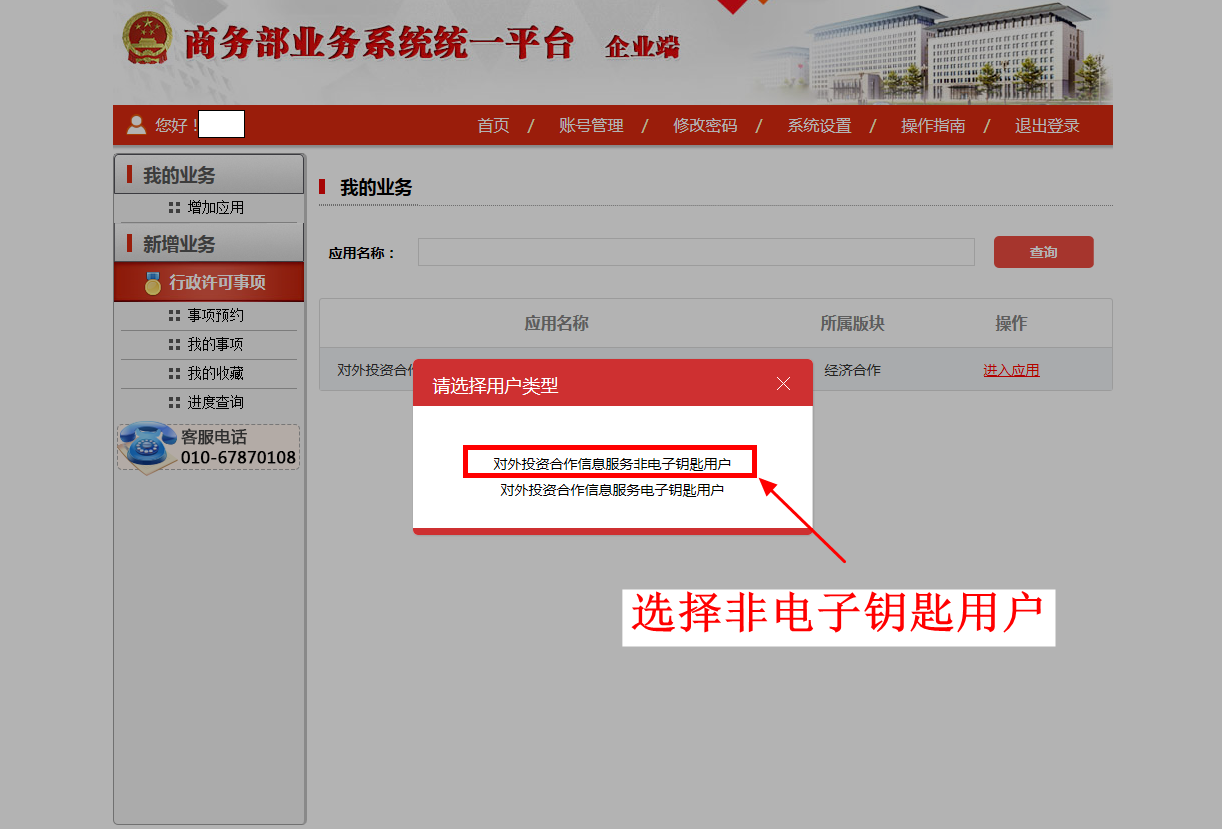Click the telephone icon for 客服电话

click(147, 445)
